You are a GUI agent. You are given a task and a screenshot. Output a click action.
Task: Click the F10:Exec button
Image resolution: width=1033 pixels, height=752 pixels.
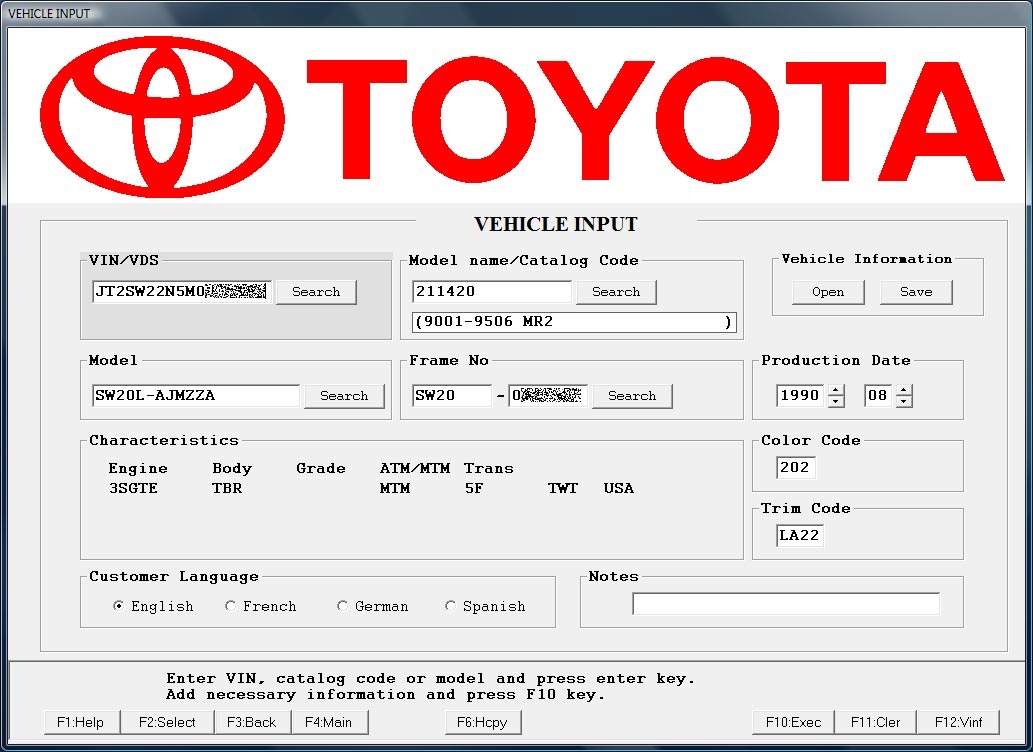point(793,722)
